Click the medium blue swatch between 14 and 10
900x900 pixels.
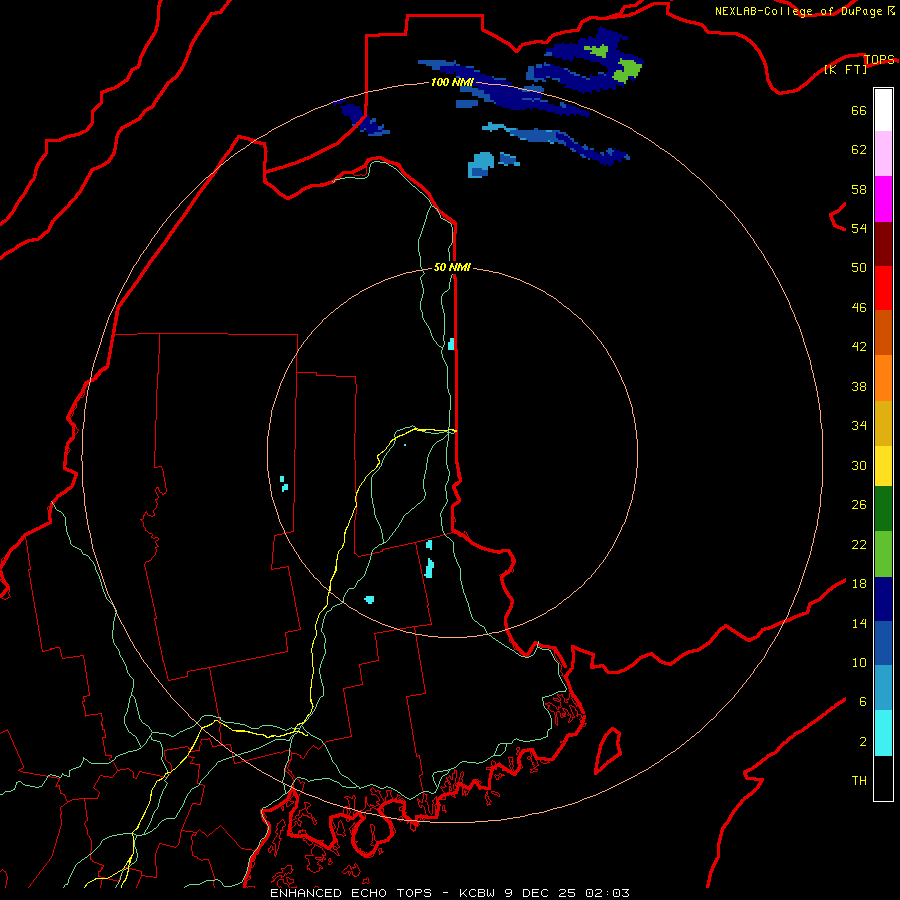(x=883, y=643)
